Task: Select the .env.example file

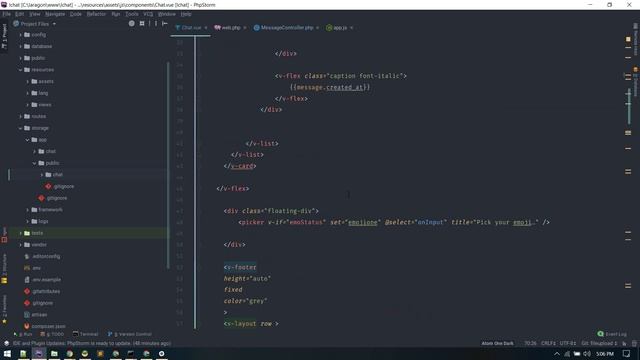Action: click(x=47, y=280)
